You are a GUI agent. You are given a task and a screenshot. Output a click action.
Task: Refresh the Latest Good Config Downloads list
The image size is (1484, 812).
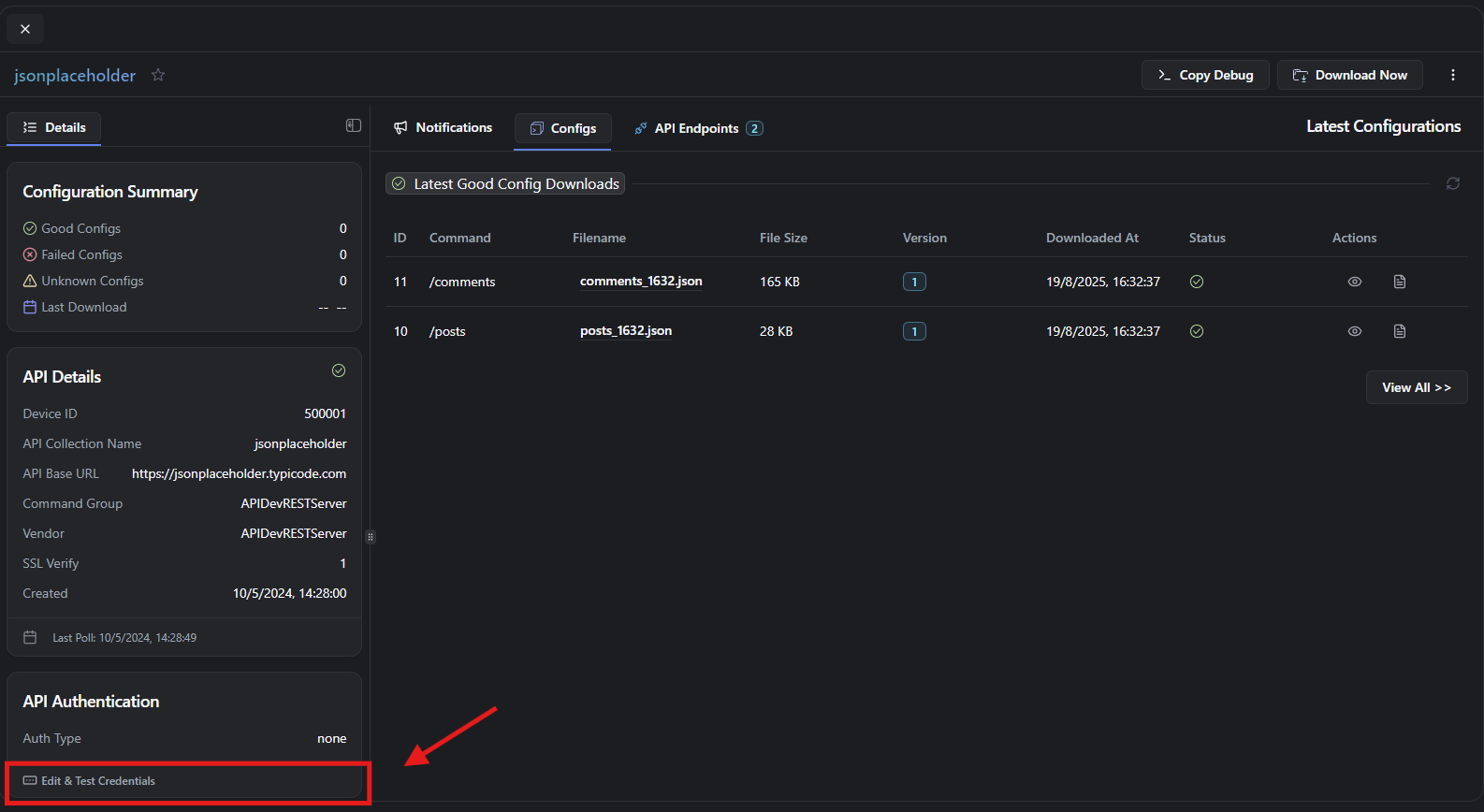pos(1452,183)
